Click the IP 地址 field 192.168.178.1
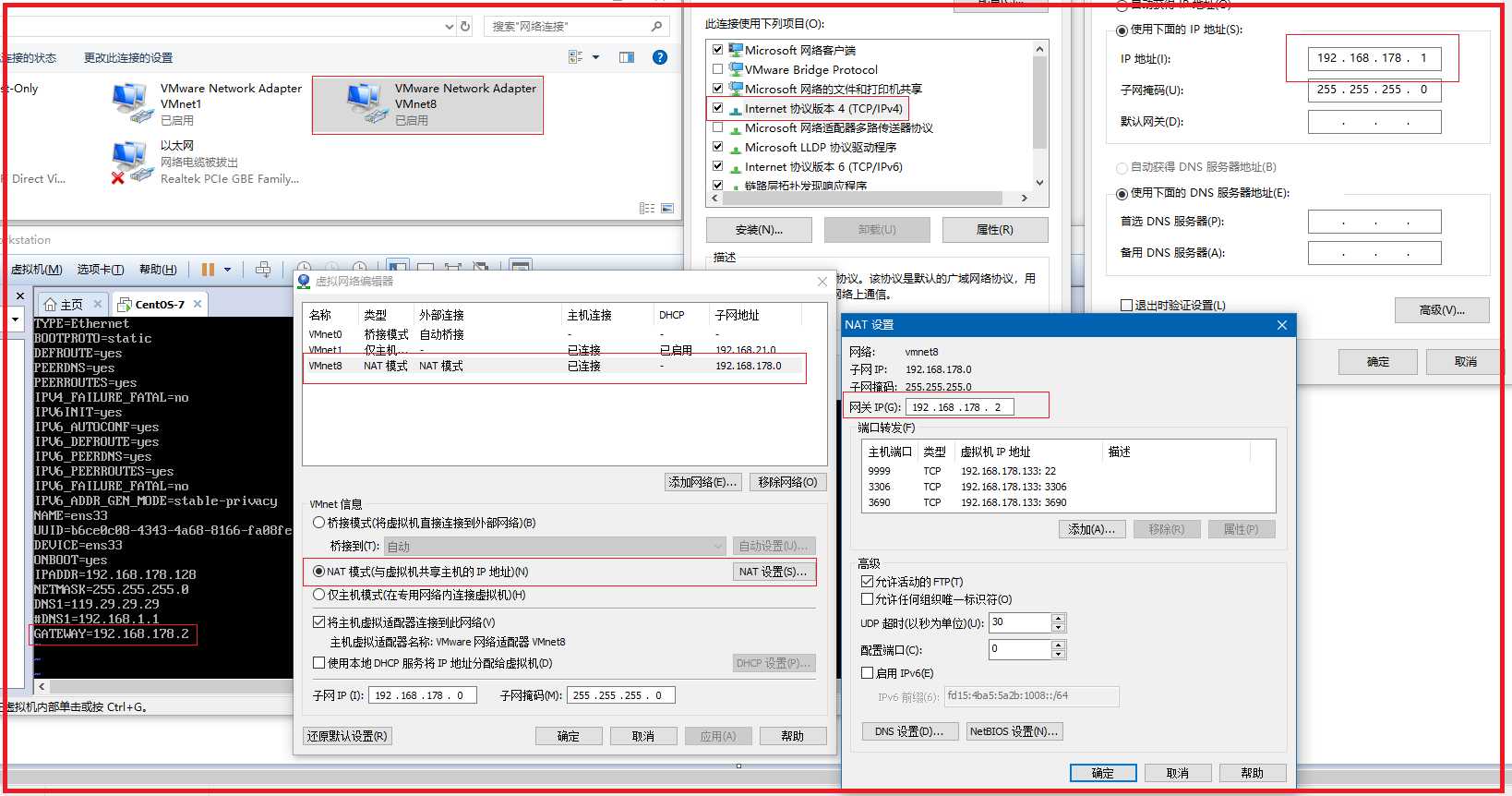1512x796 pixels. [1374, 58]
